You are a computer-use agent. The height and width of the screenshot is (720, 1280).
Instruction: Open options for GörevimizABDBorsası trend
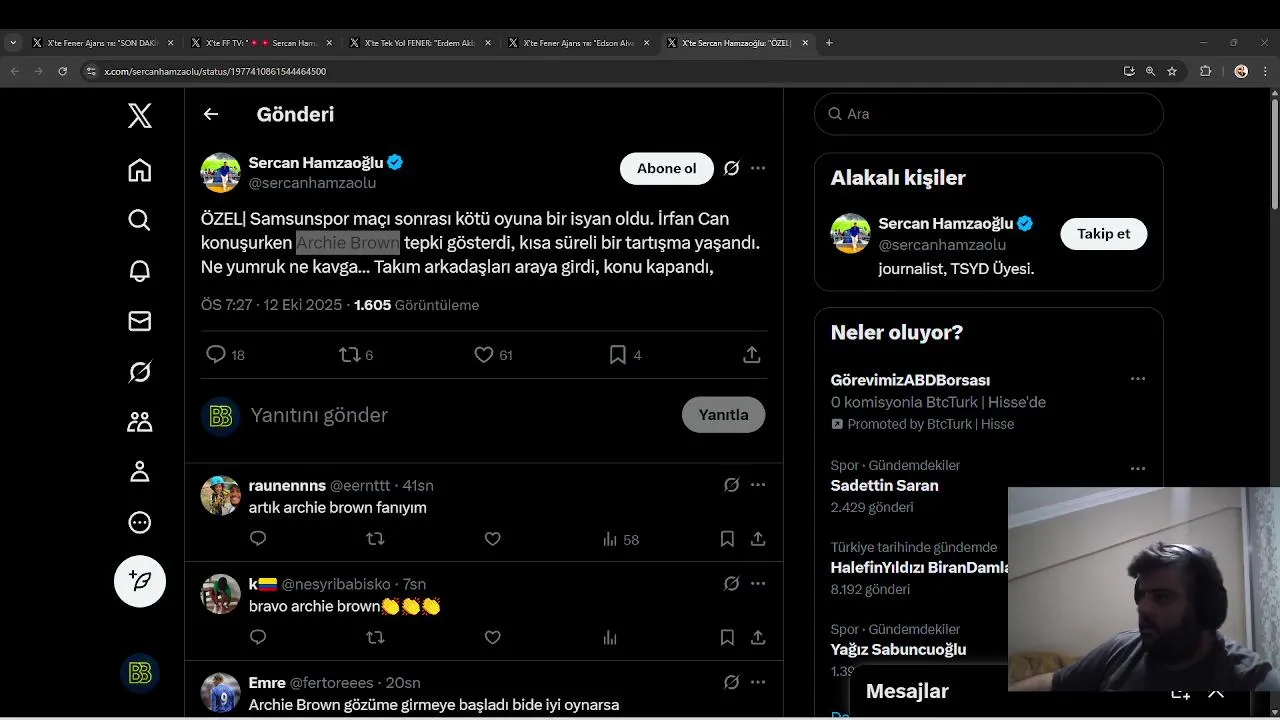click(1138, 379)
